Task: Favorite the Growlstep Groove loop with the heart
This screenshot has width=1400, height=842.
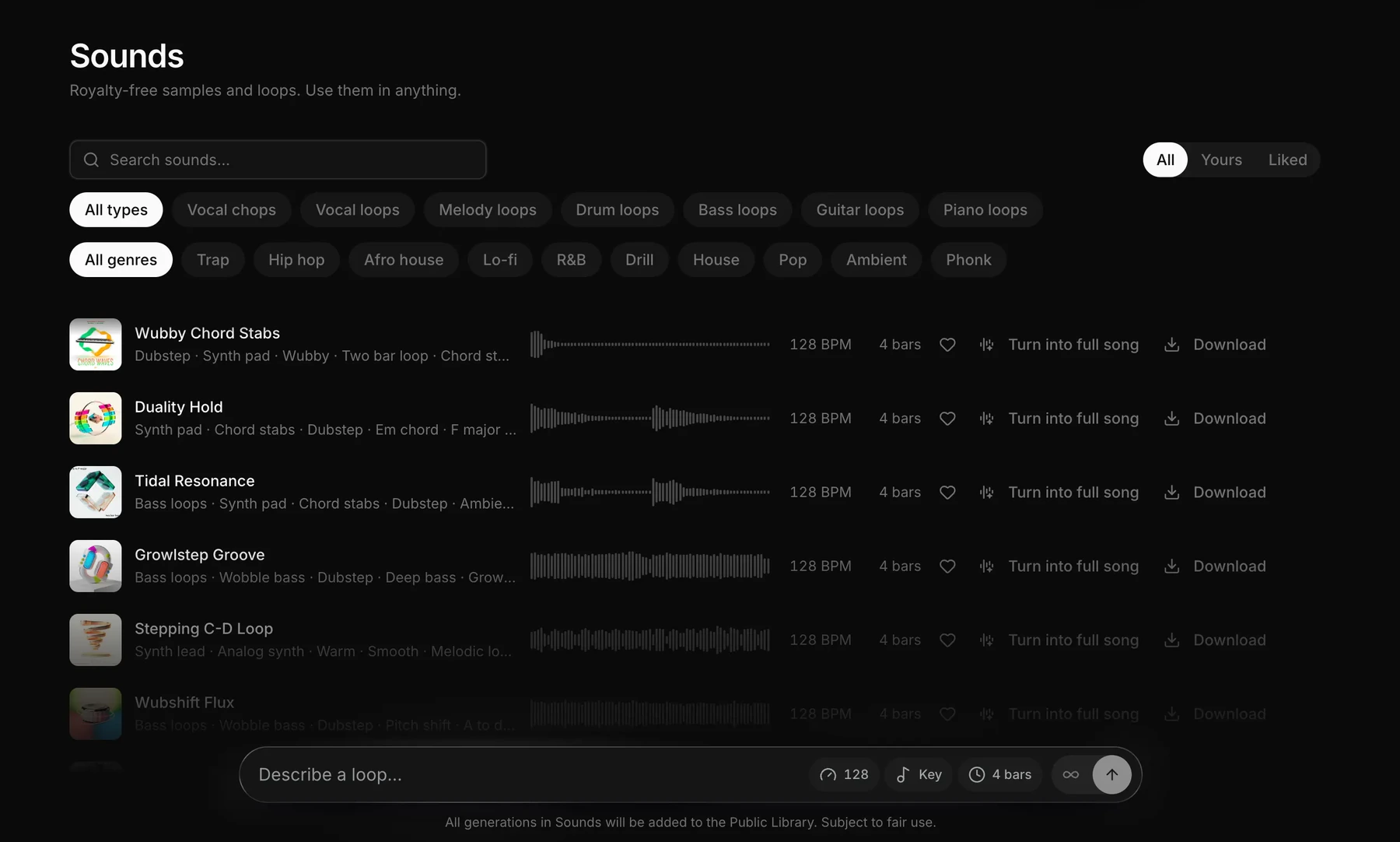Action: pos(947,567)
